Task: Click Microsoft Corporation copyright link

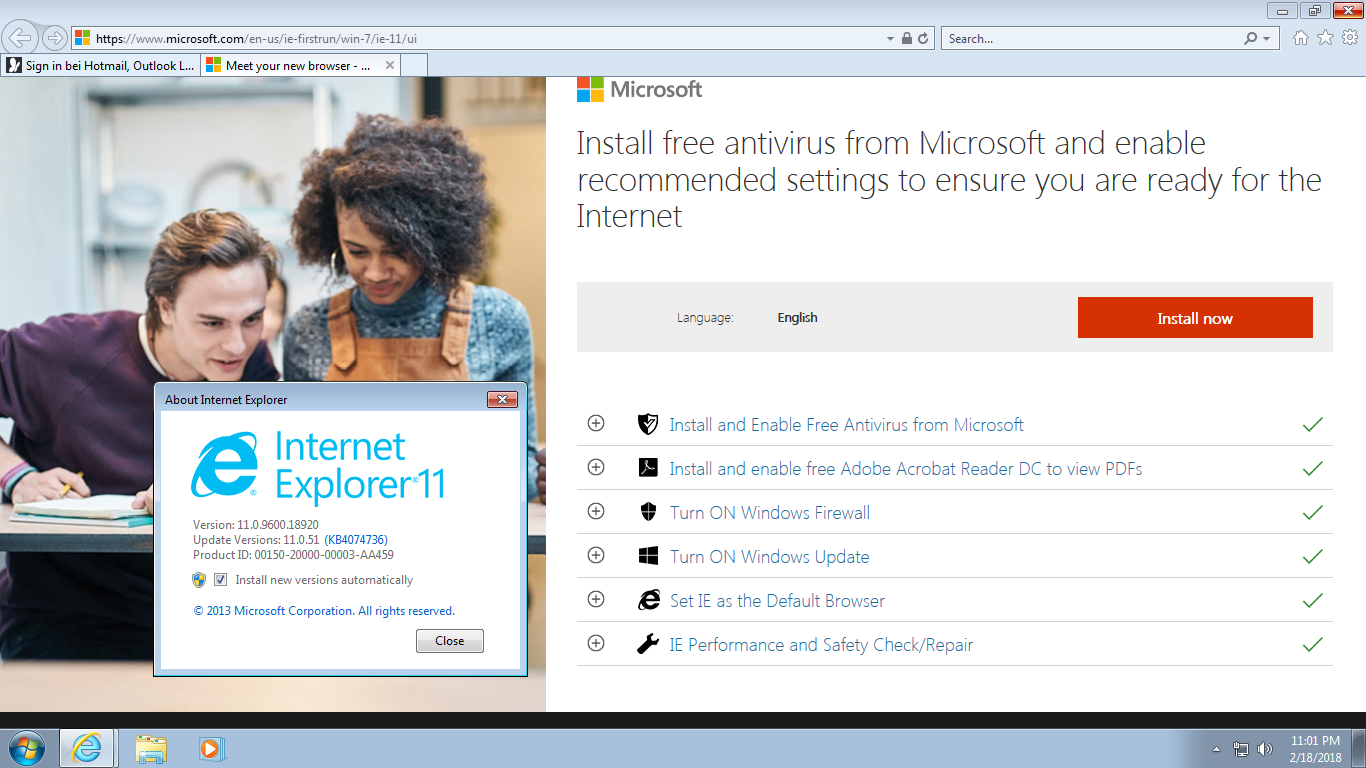Action: (x=324, y=611)
